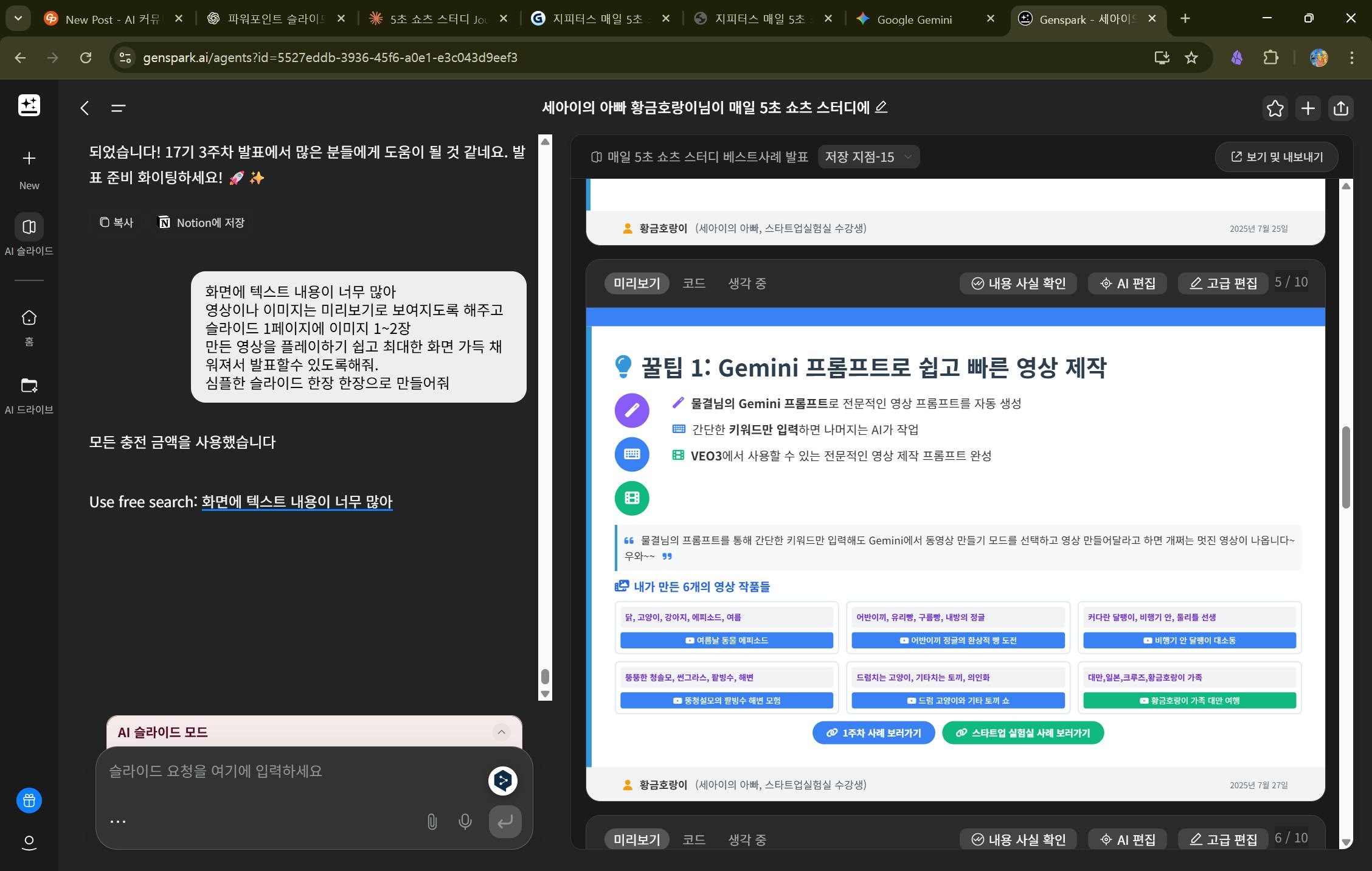
Task: Click 고급 편집 on slide 5
Action: click(1224, 283)
